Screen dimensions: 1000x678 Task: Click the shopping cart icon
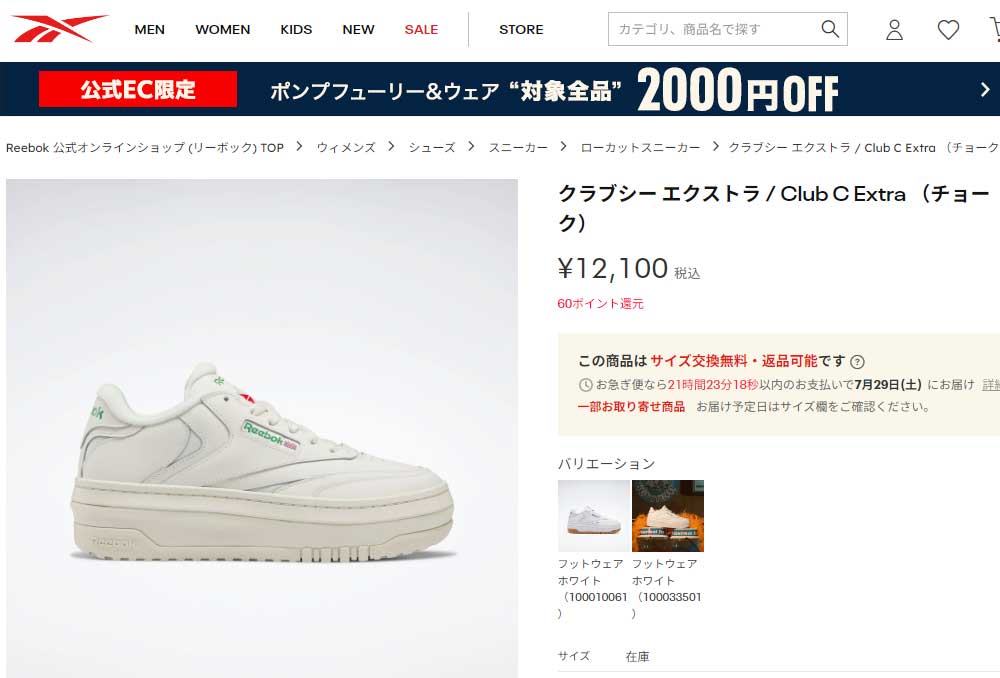[994, 29]
